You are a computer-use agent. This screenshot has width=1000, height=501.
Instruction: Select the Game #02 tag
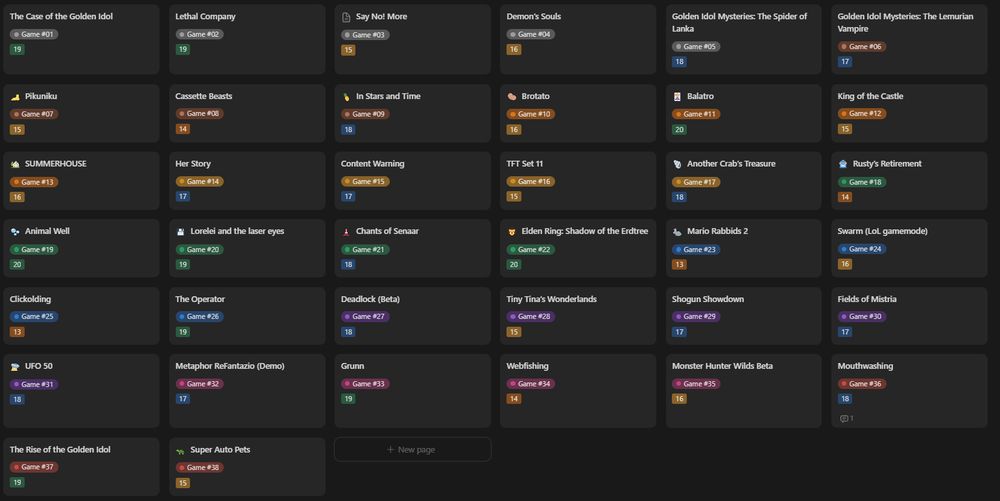click(x=200, y=34)
